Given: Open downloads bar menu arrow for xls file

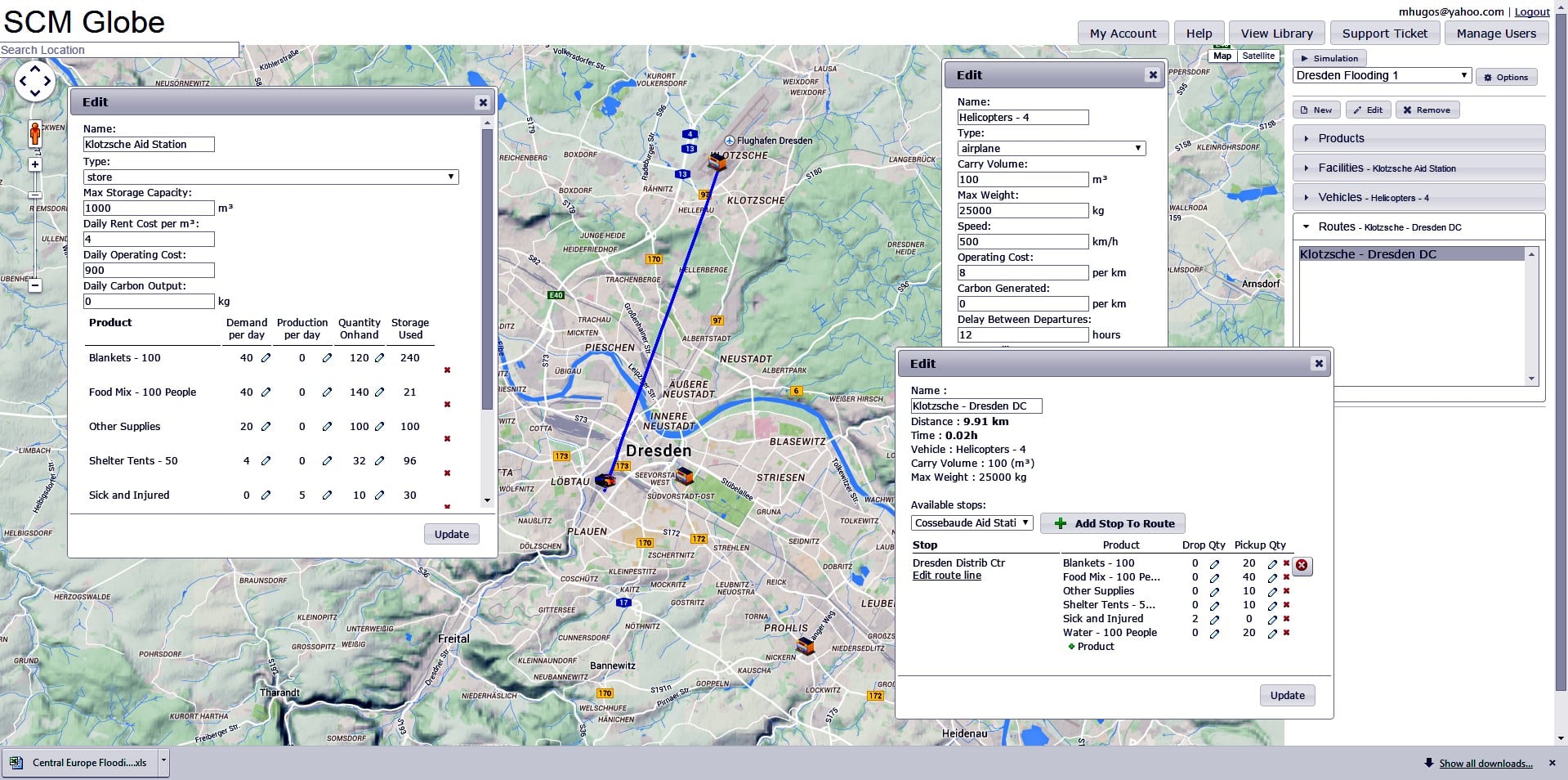Looking at the screenshot, I should (x=163, y=762).
